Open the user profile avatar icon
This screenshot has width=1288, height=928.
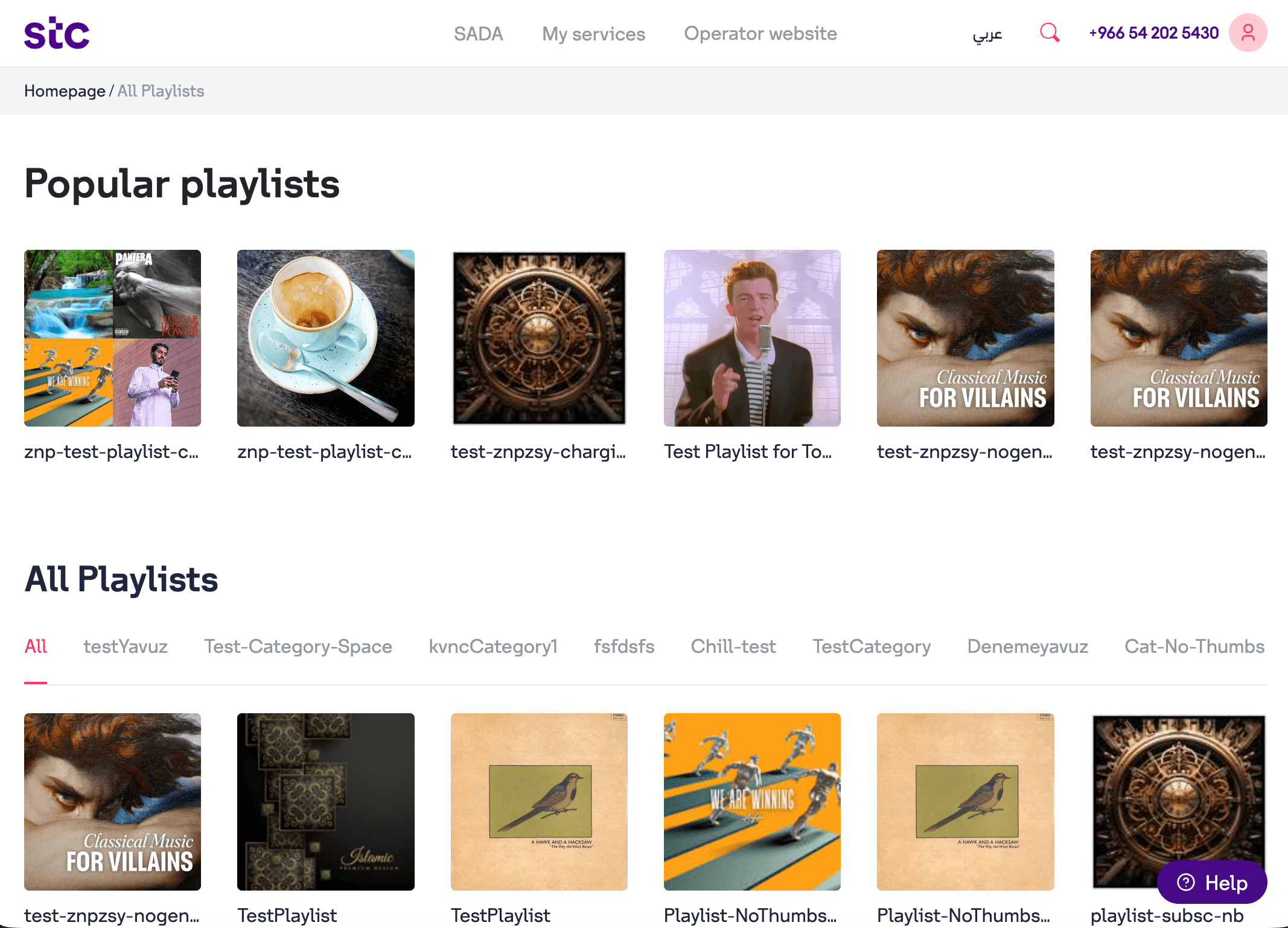click(x=1248, y=33)
